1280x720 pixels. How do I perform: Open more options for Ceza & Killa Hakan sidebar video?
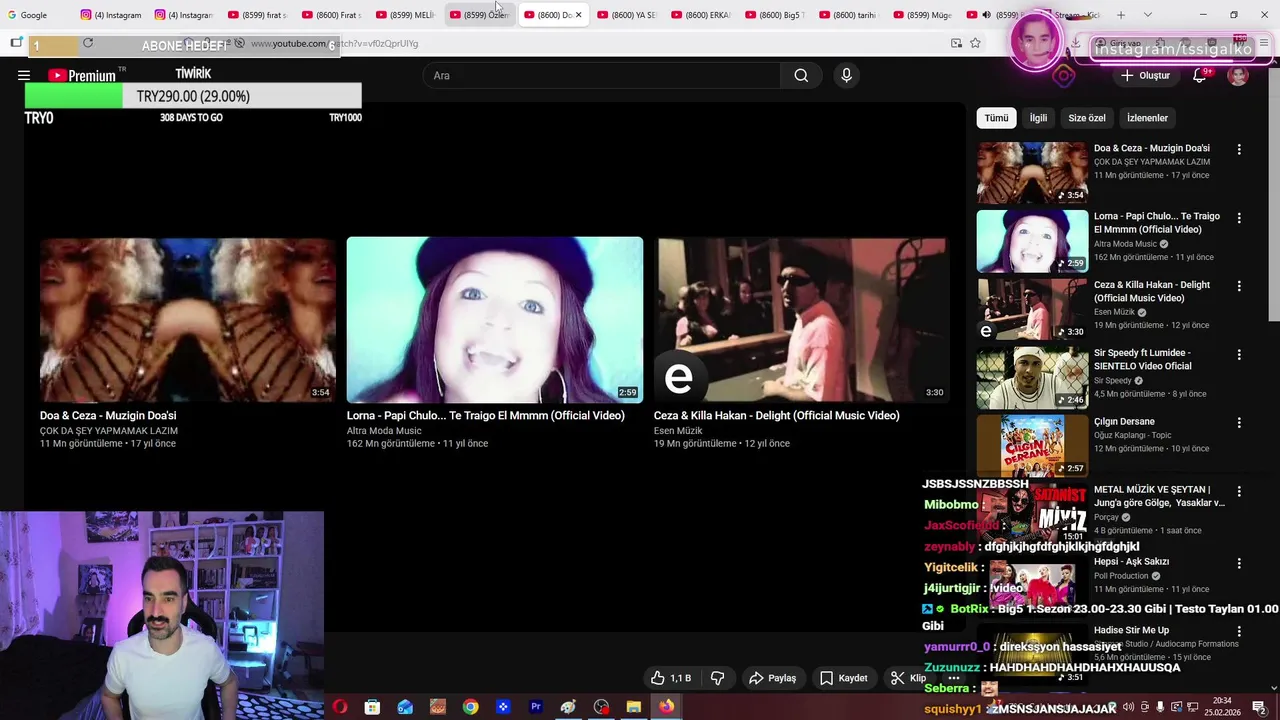pos(1239,286)
